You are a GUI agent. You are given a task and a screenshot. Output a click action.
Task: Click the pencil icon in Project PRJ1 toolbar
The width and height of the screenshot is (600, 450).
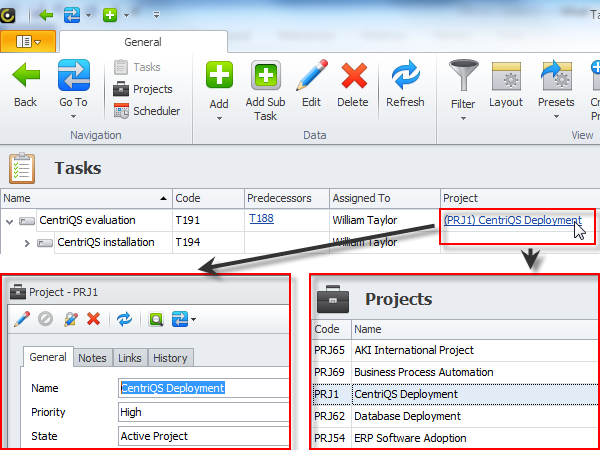pos(22,319)
